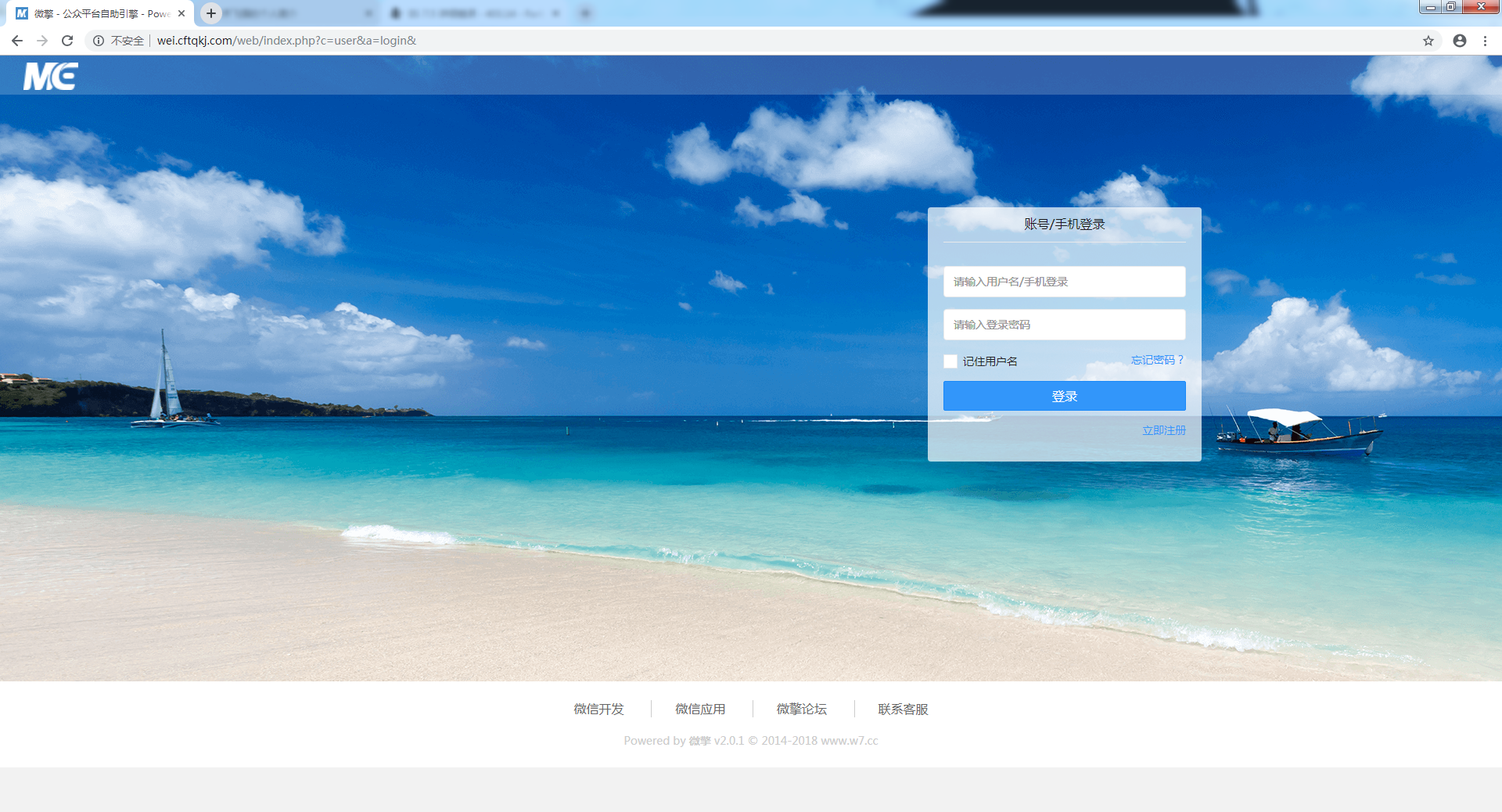Open a new browser tab
This screenshot has height=812, width=1502.
click(211, 13)
